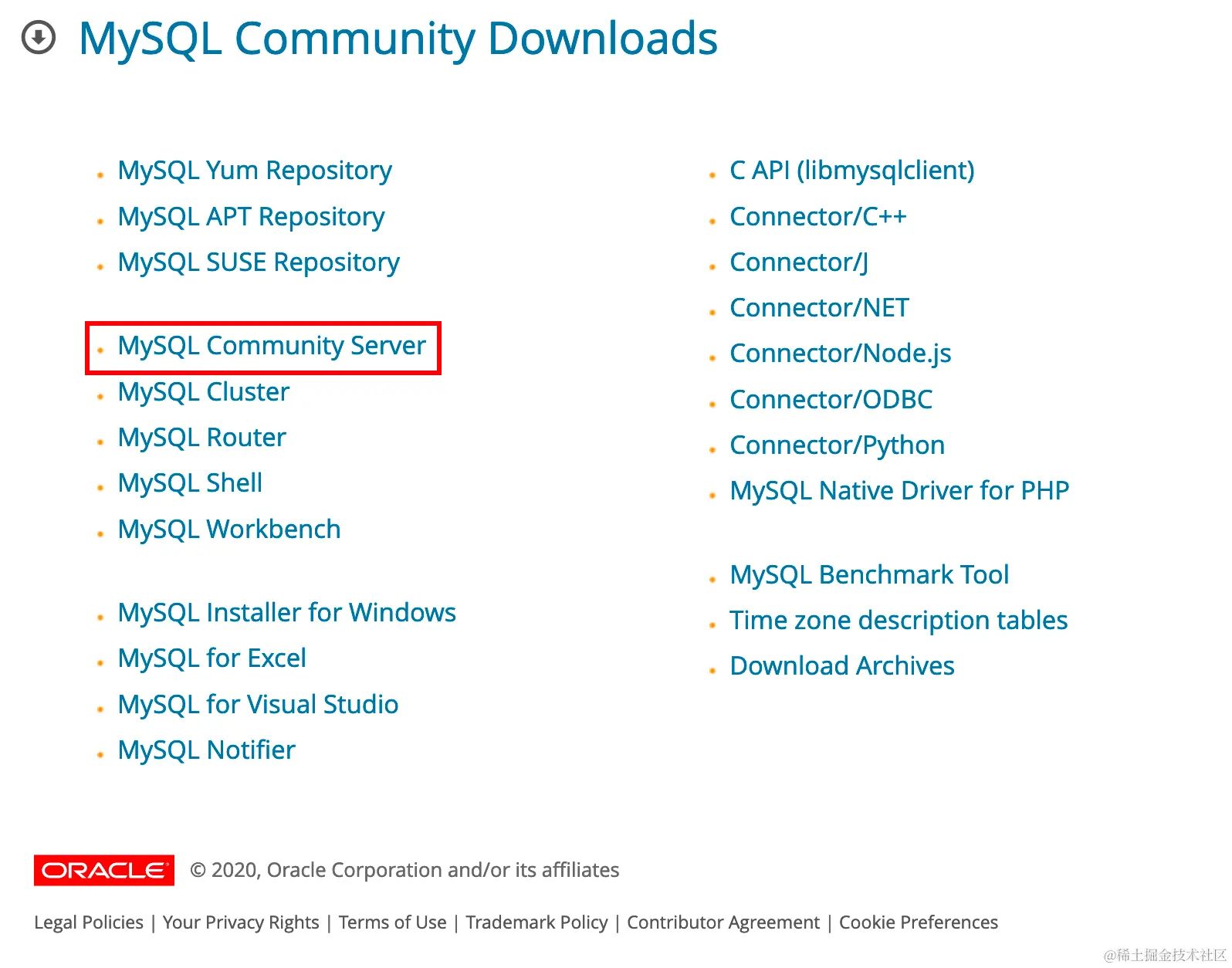The width and height of the screenshot is (1232, 968).
Task: Open Connector/J downloads
Action: click(799, 262)
